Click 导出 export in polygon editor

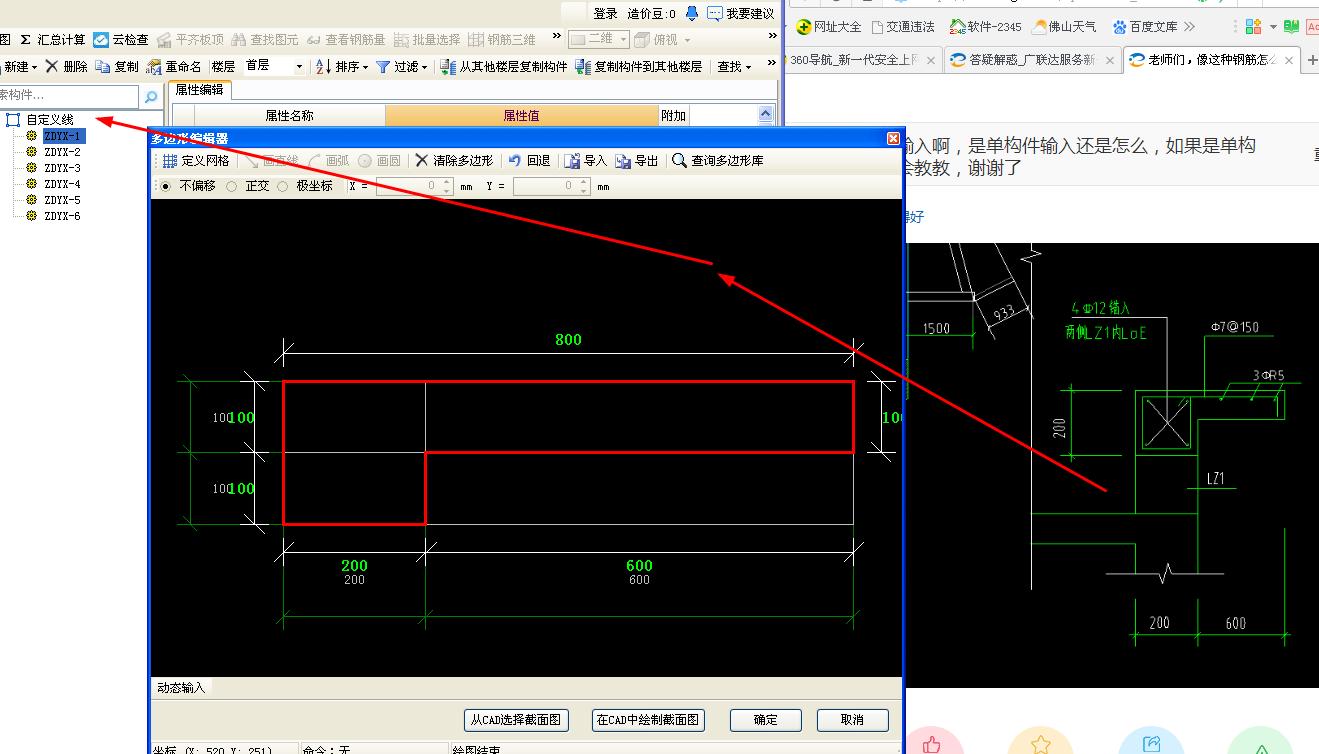pos(637,160)
